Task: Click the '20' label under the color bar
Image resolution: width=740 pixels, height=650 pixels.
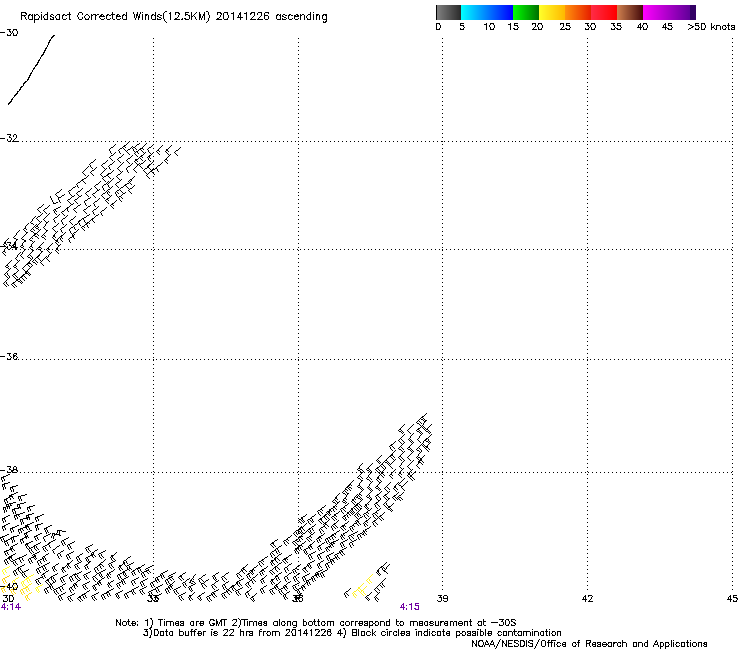Action: click(537, 27)
